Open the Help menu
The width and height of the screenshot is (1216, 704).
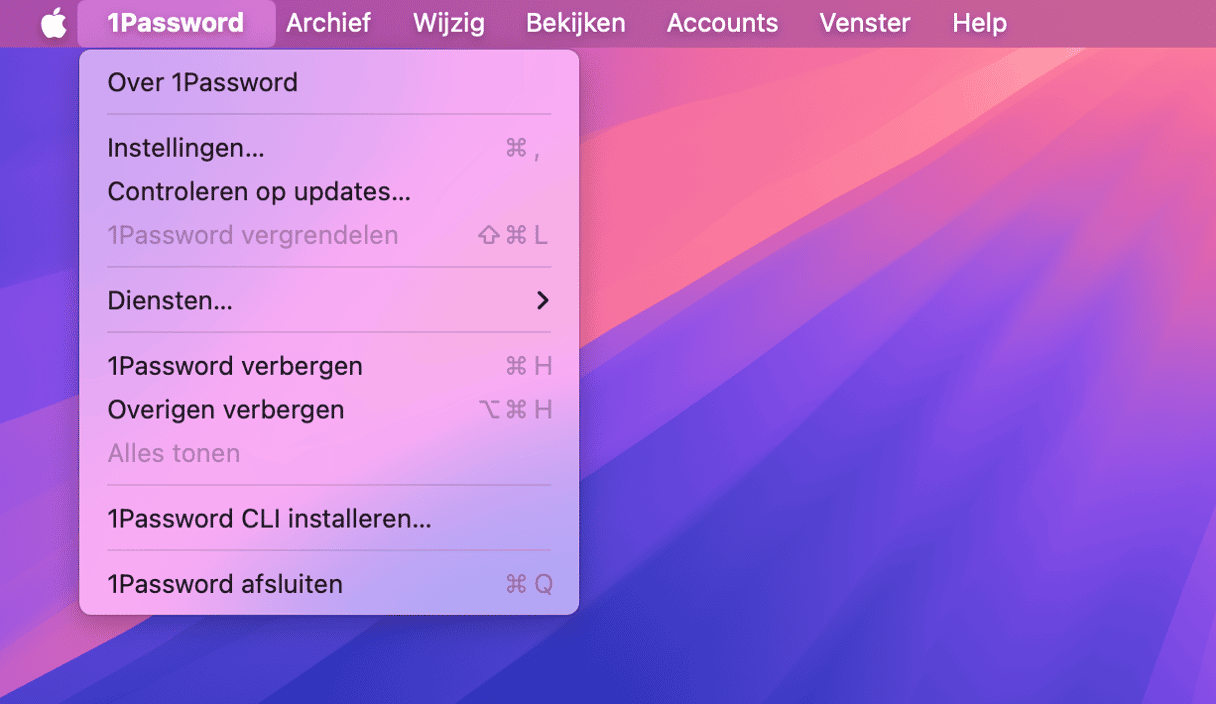click(x=979, y=23)
